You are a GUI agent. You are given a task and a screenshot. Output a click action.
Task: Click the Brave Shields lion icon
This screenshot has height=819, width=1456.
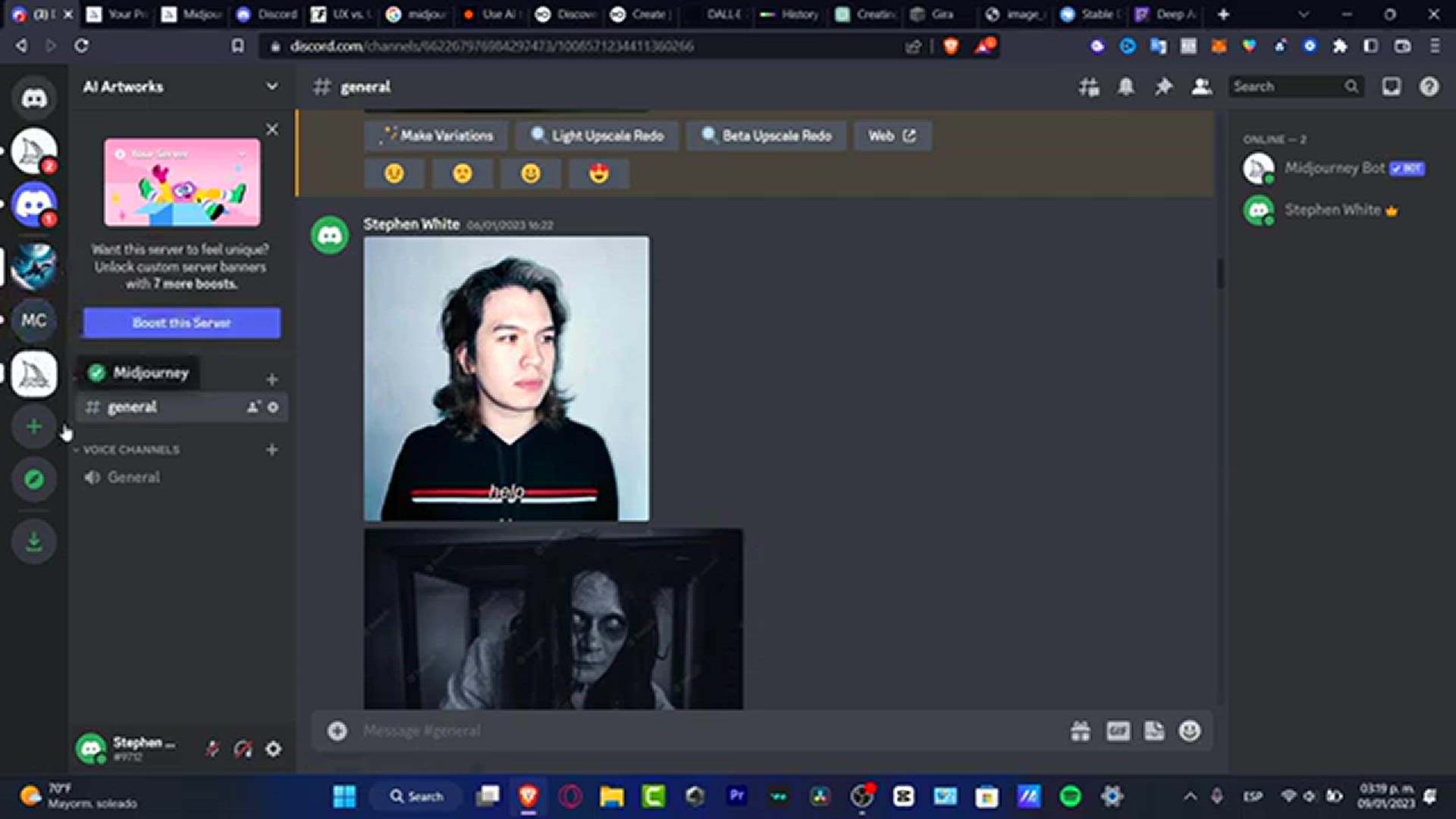tap(951, 46)
